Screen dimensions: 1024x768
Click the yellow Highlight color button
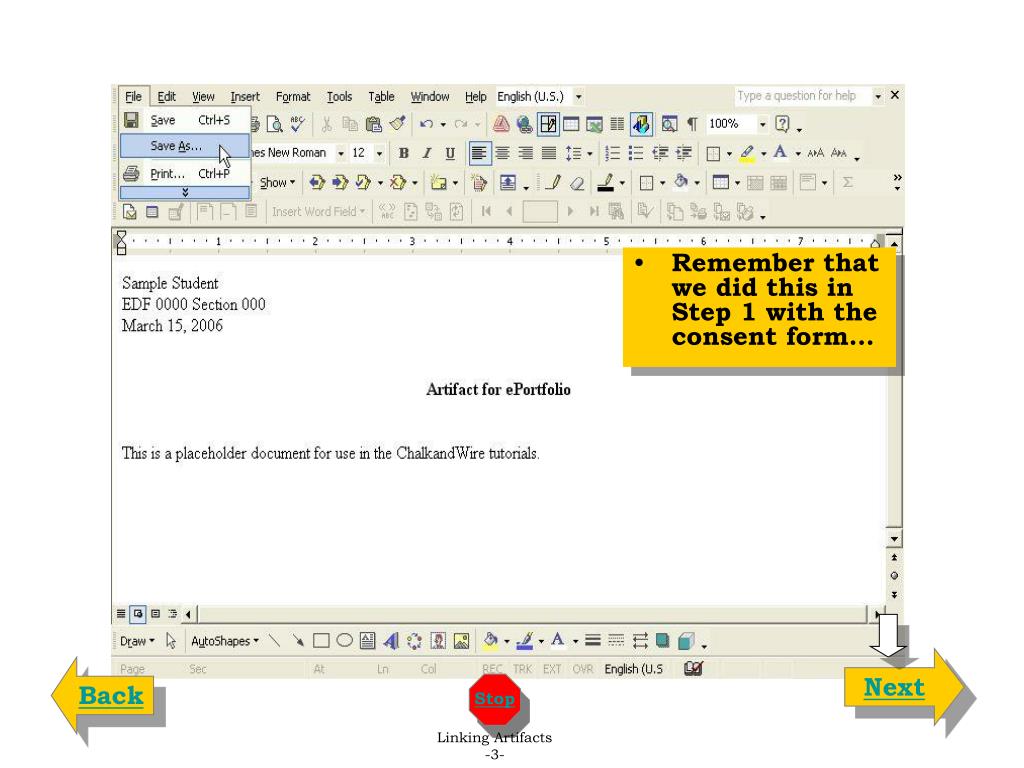[747, 153]
